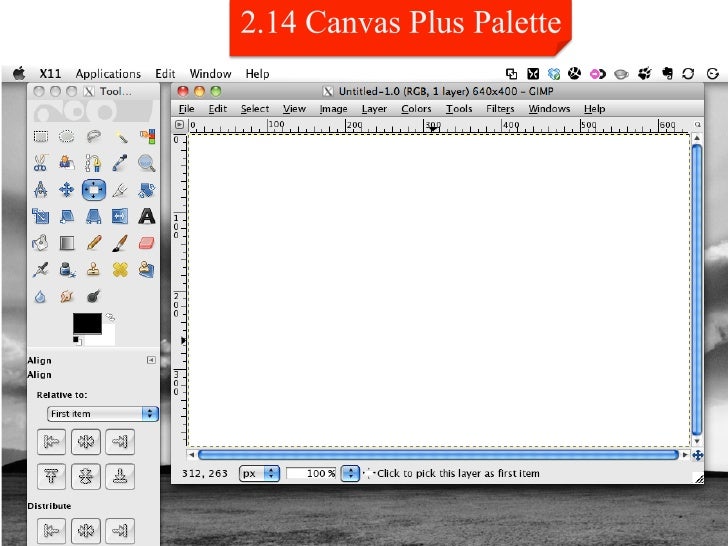Select the Fuzzy Select magic wand tool
This screenshot has height=546, width=728.
point(121,136)
